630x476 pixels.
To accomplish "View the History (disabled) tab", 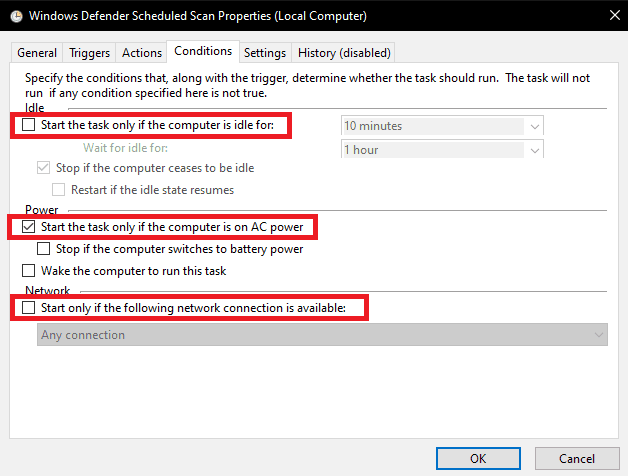I will [344, 53].
